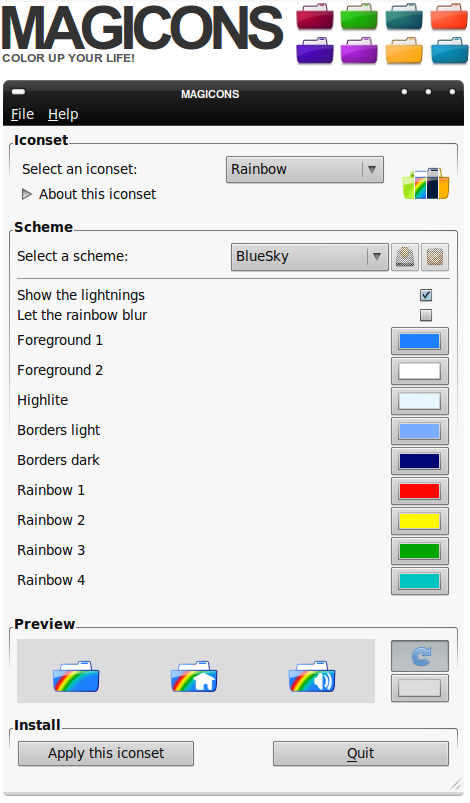Image resolution: width=470 pixels, height=803 pixels.
Task: Click the sound folder preview icon
Action: click(312, 676)
